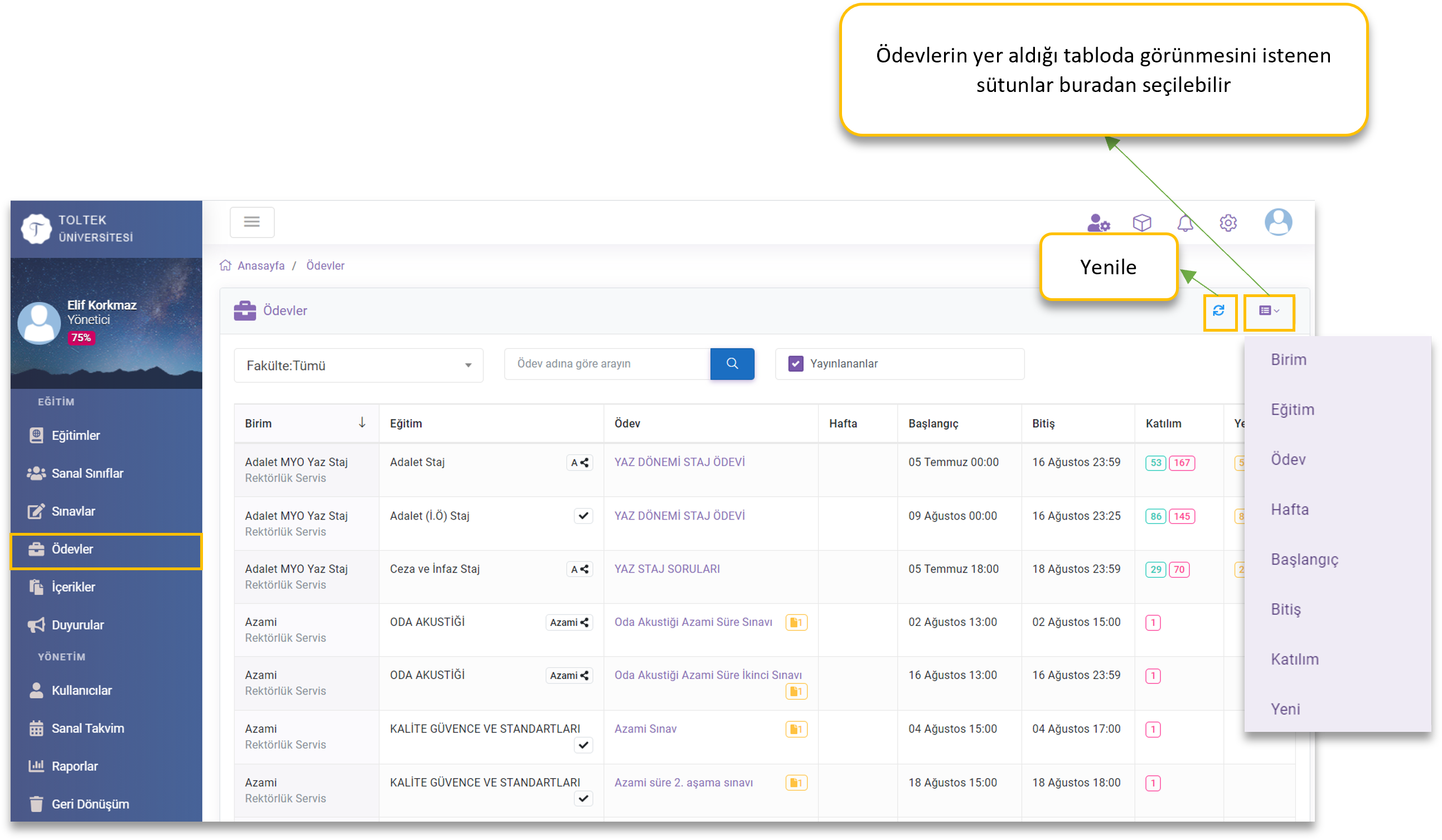Viewport: 1442px width, 840px height.
Task: Click the notification bell icon
Action: tap(1184, 223)
